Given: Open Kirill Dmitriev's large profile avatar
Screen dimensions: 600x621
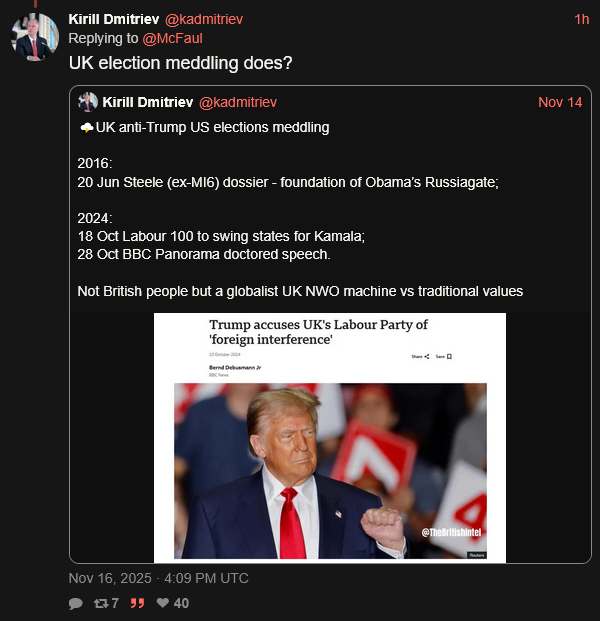Looking at the screenshot, I should click(35, 37).
